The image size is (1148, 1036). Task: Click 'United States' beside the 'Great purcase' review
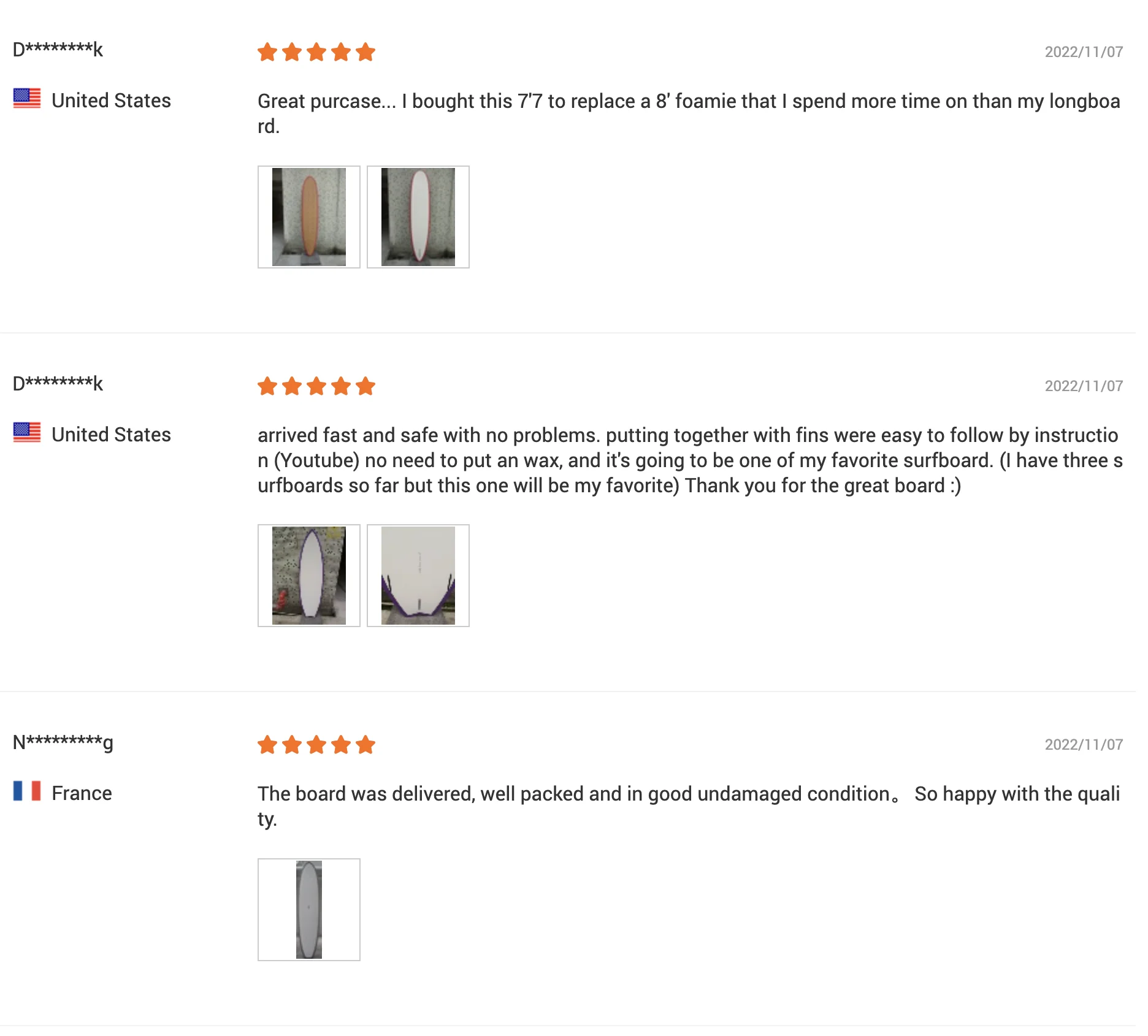tap(111, 101)
